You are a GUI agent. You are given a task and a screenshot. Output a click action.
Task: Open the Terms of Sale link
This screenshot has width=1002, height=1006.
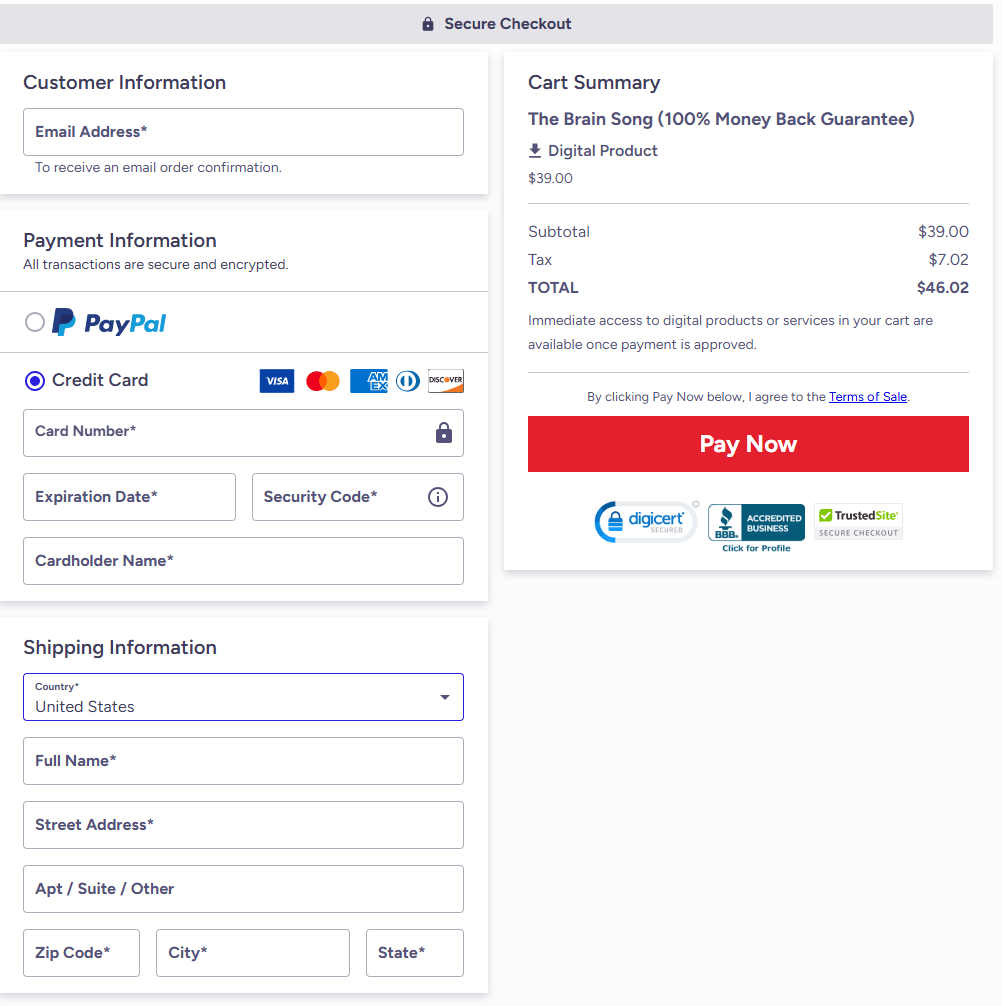coord(868,397)
